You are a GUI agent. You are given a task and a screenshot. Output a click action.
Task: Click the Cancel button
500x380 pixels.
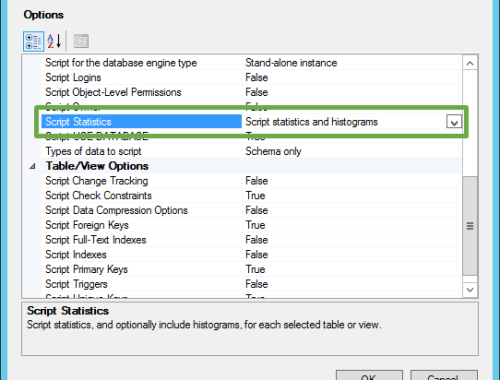pyautogui.click(x=444, y=376)
